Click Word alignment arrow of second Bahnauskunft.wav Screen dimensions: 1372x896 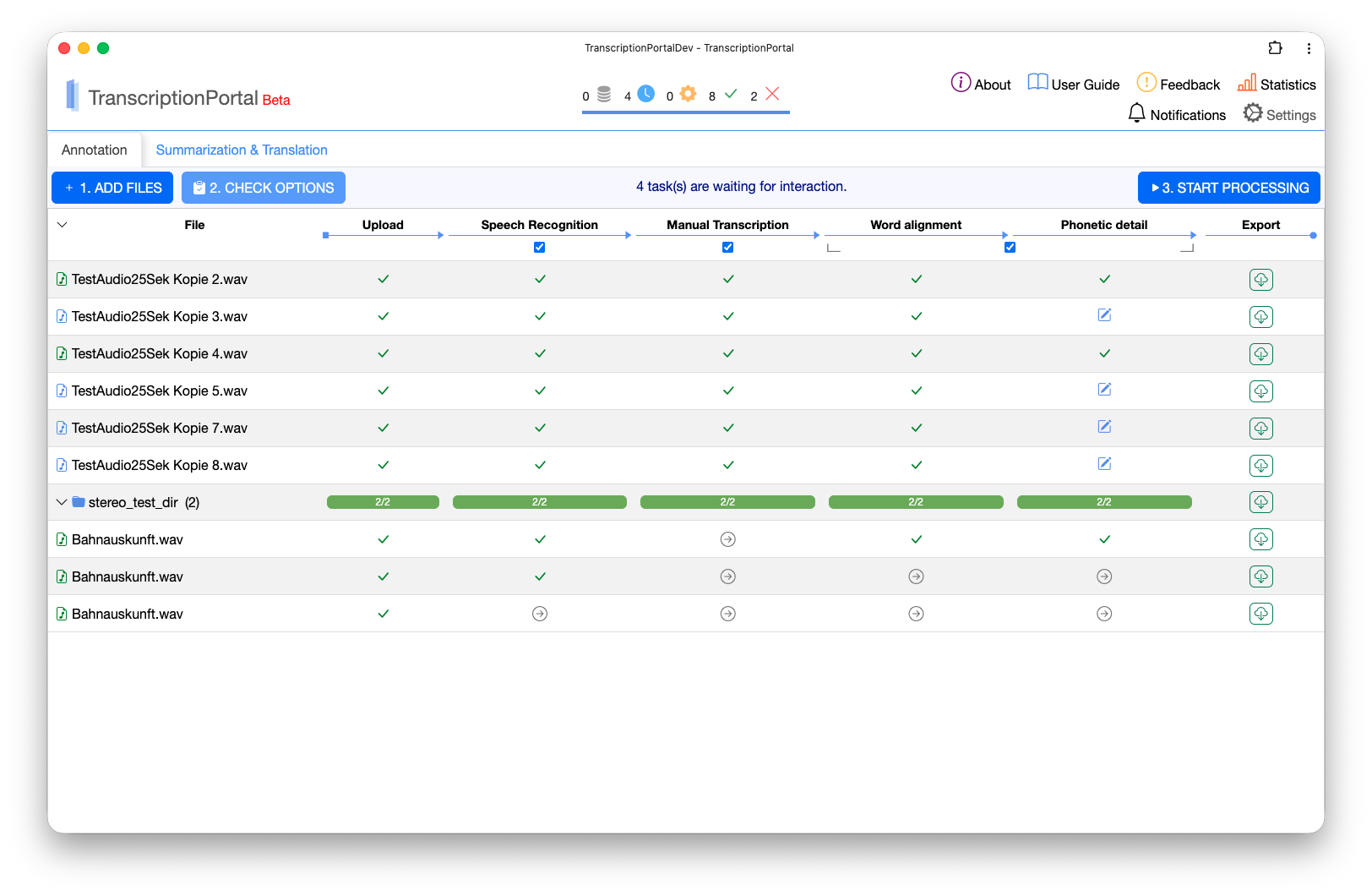pos(916,576)
